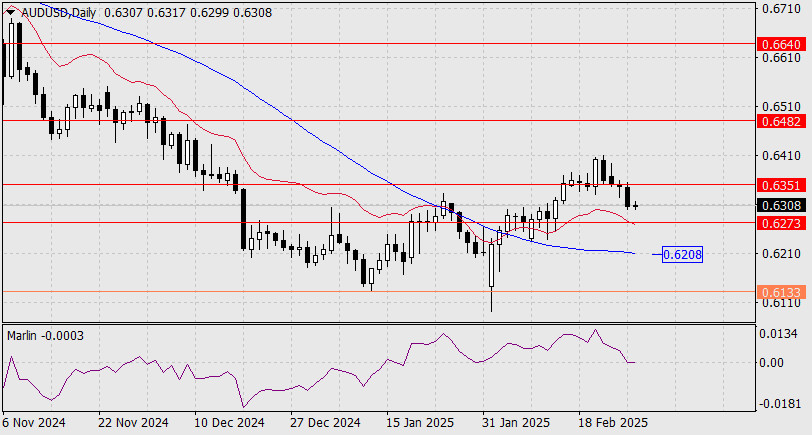
Task: Click the 6 Nov 2024 date label
Action: [x=34, y=423]
